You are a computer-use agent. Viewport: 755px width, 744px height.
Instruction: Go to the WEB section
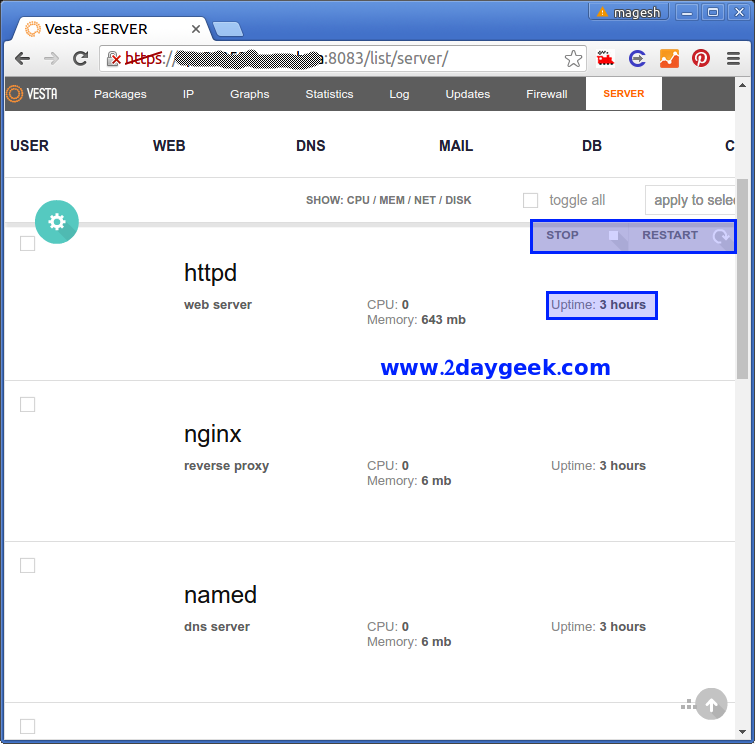[169, 146]
